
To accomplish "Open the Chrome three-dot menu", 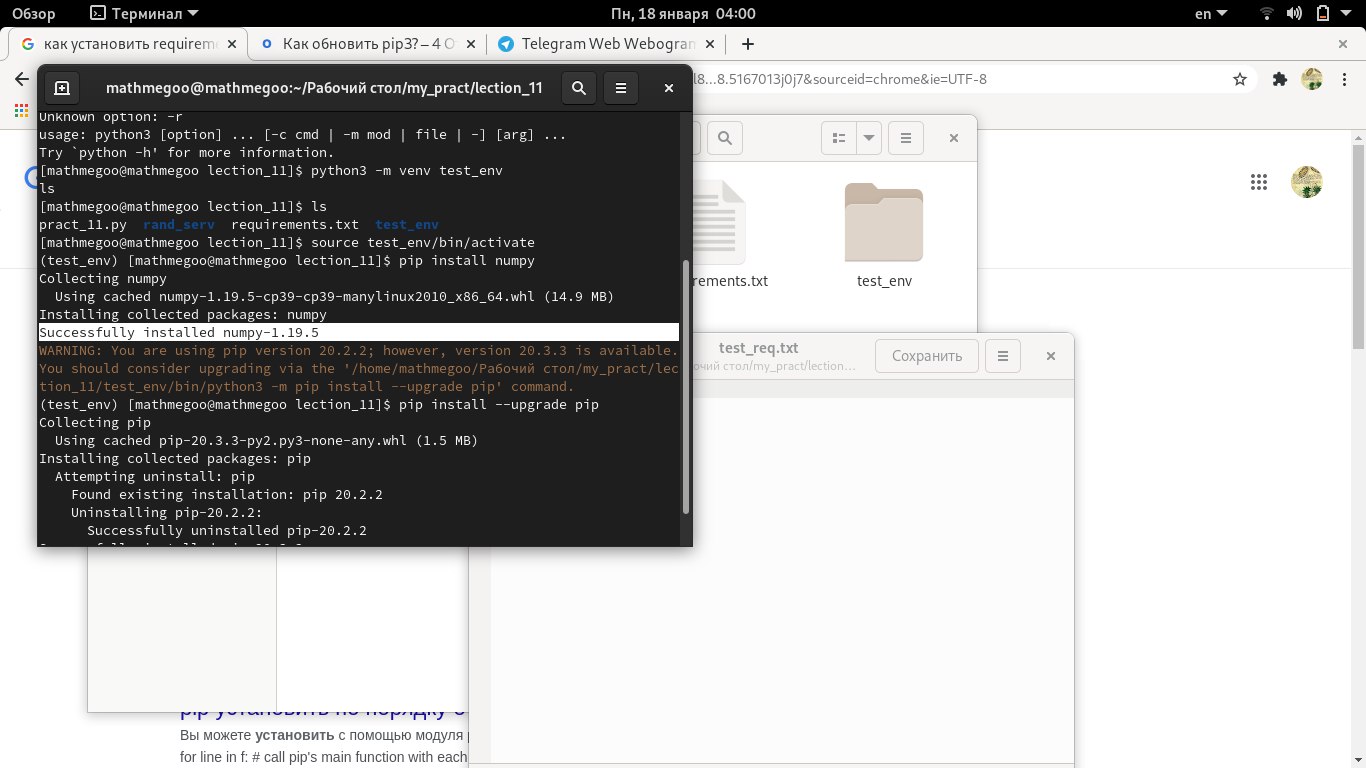I will tap(1345, 79).
